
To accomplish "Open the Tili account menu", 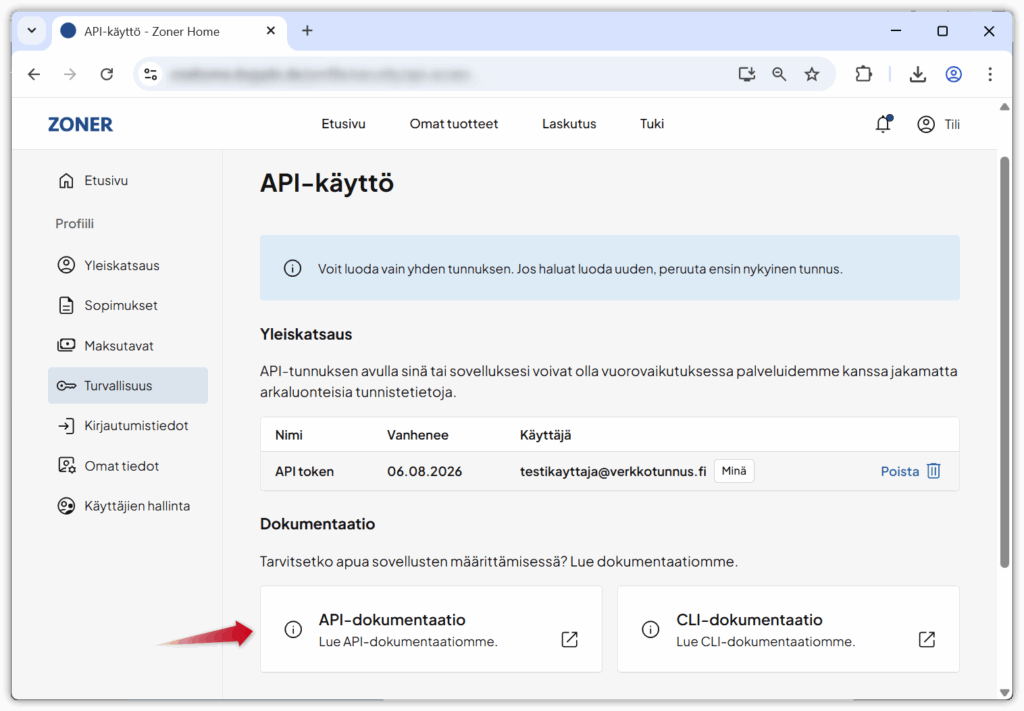I will coord(938,124).
